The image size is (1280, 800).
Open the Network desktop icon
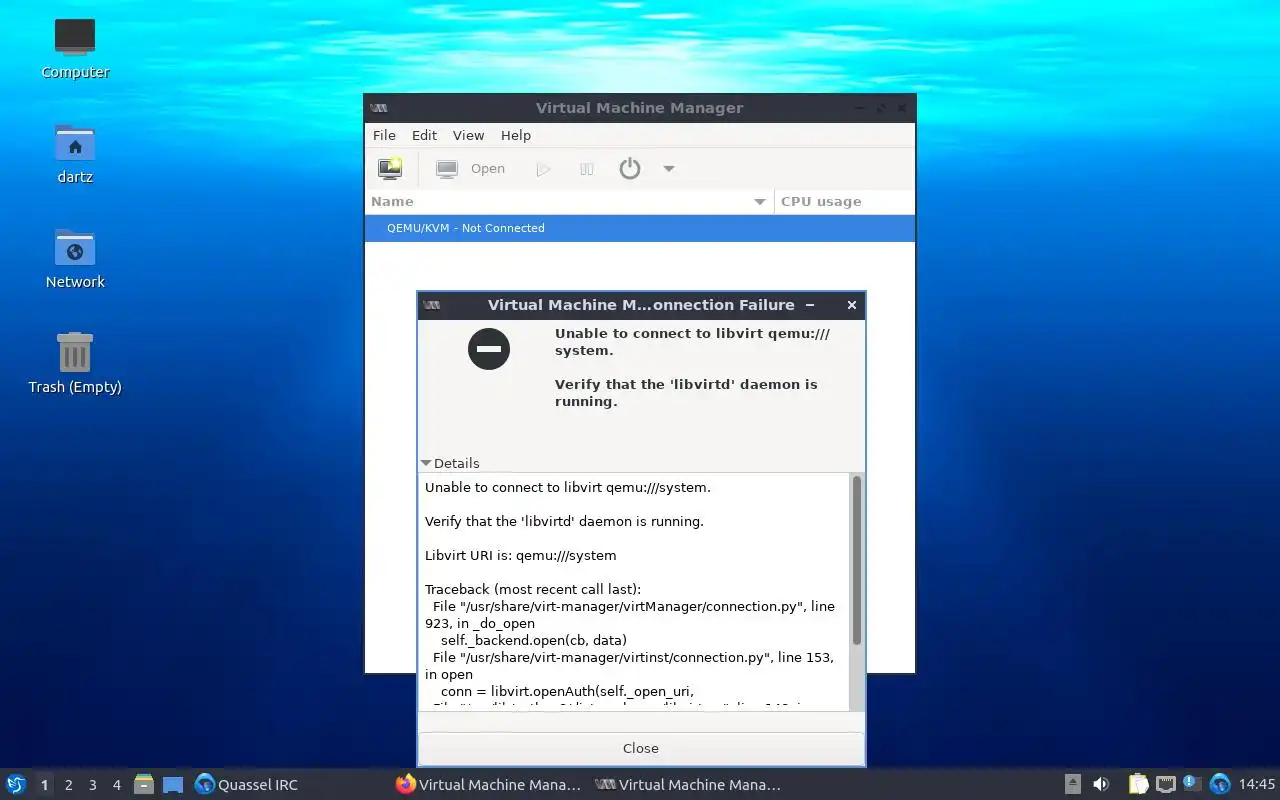(x=75, y=258)
